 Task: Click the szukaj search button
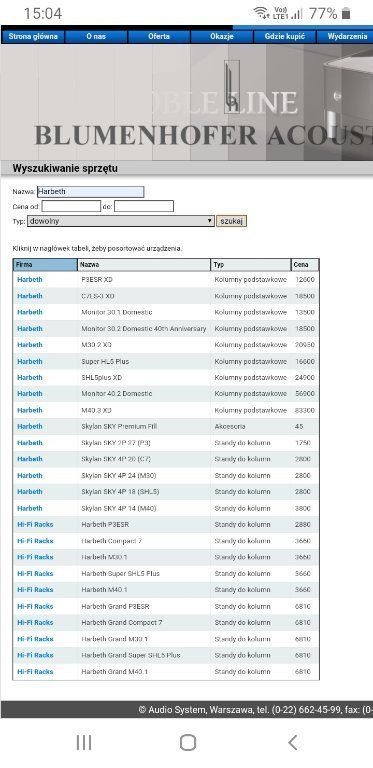click(x=232, y=221)
